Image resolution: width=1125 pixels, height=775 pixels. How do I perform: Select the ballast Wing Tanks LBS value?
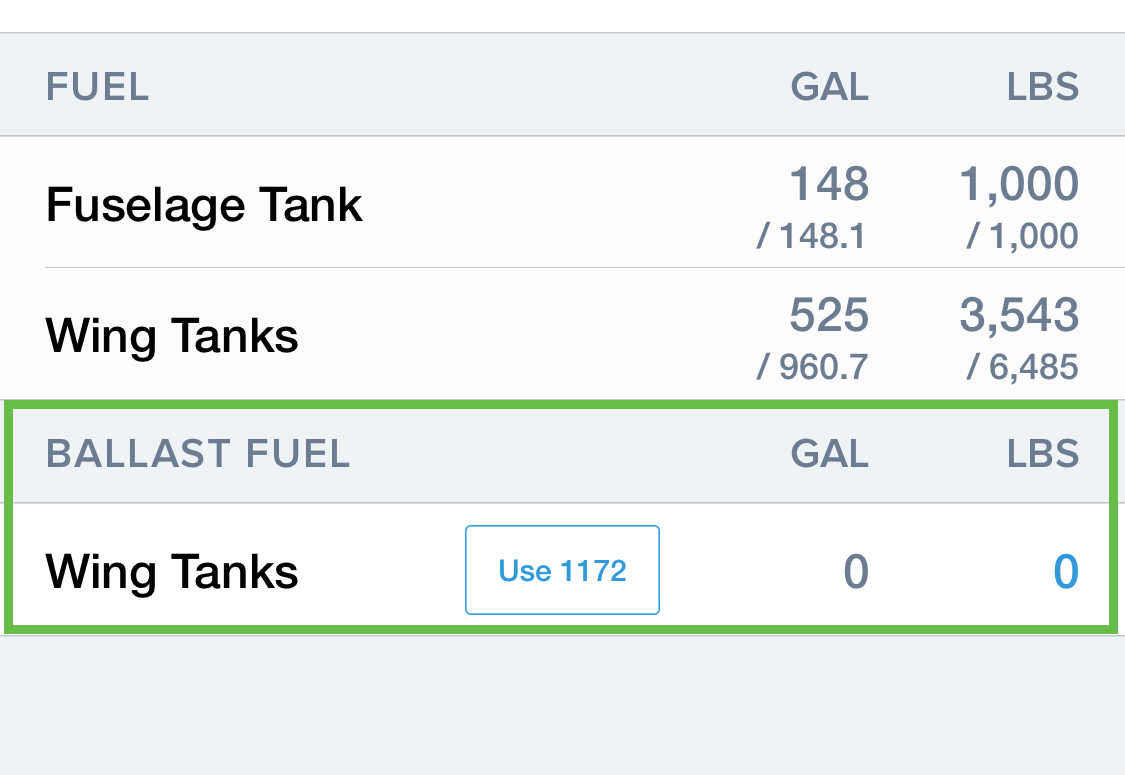click(1064, 570)
